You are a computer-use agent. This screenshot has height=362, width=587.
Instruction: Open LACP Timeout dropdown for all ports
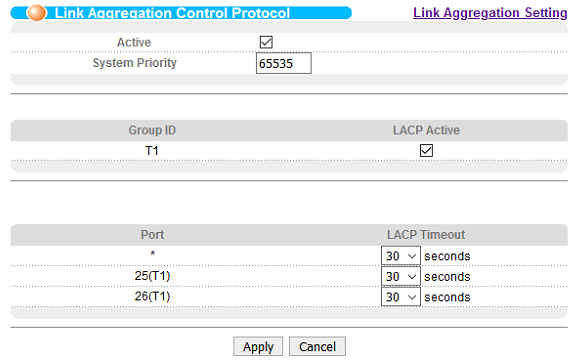click(401, 256)
